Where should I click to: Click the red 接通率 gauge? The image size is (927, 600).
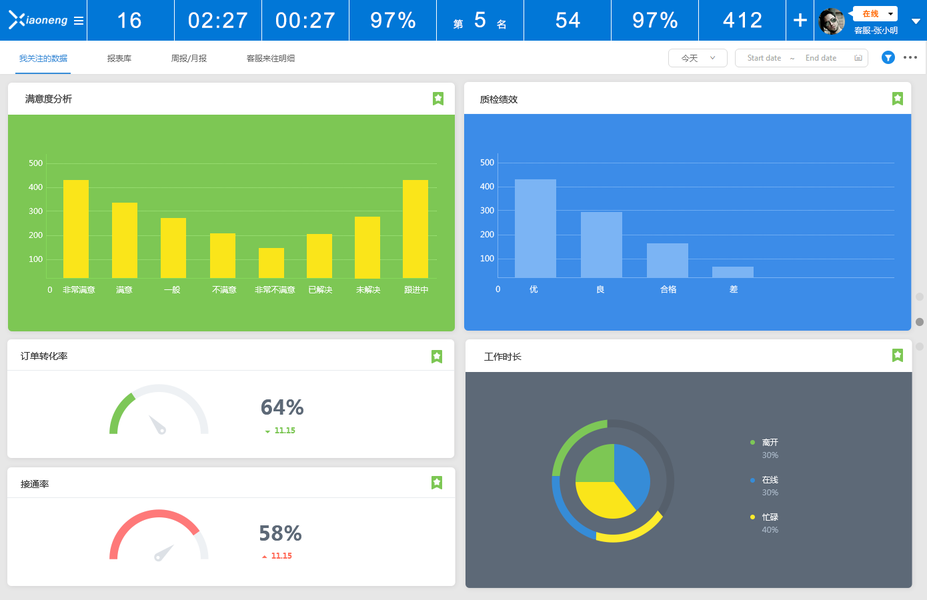click(x=158, y=535)
